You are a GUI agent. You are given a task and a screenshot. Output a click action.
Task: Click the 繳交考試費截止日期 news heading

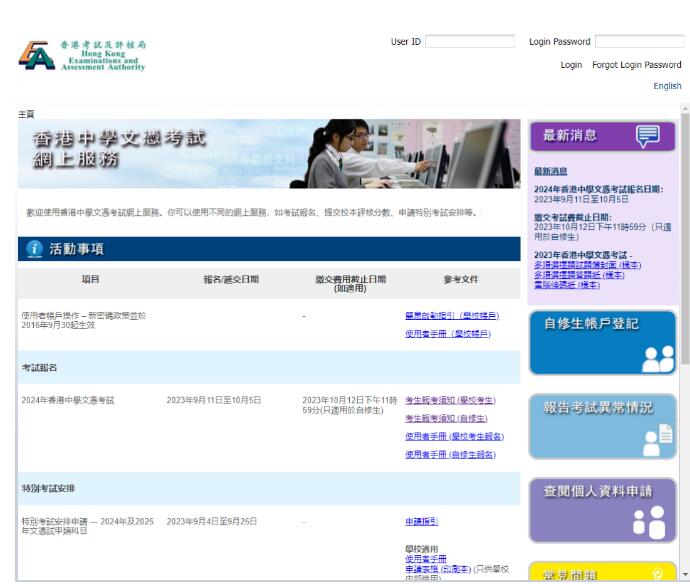pos(573,217)
